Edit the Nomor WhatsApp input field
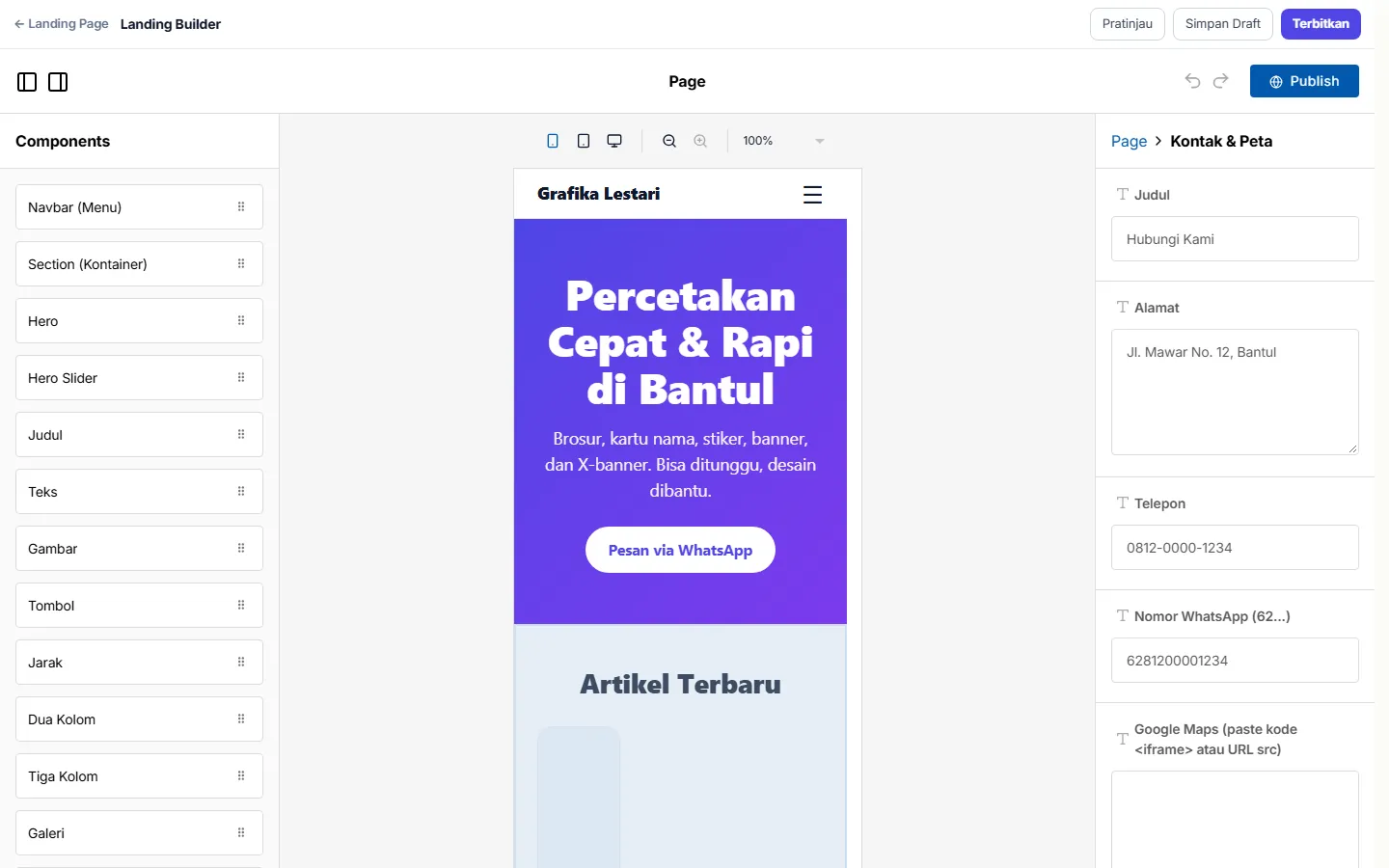This screenshot has height=868, width=1389. tap(1235, 661)
